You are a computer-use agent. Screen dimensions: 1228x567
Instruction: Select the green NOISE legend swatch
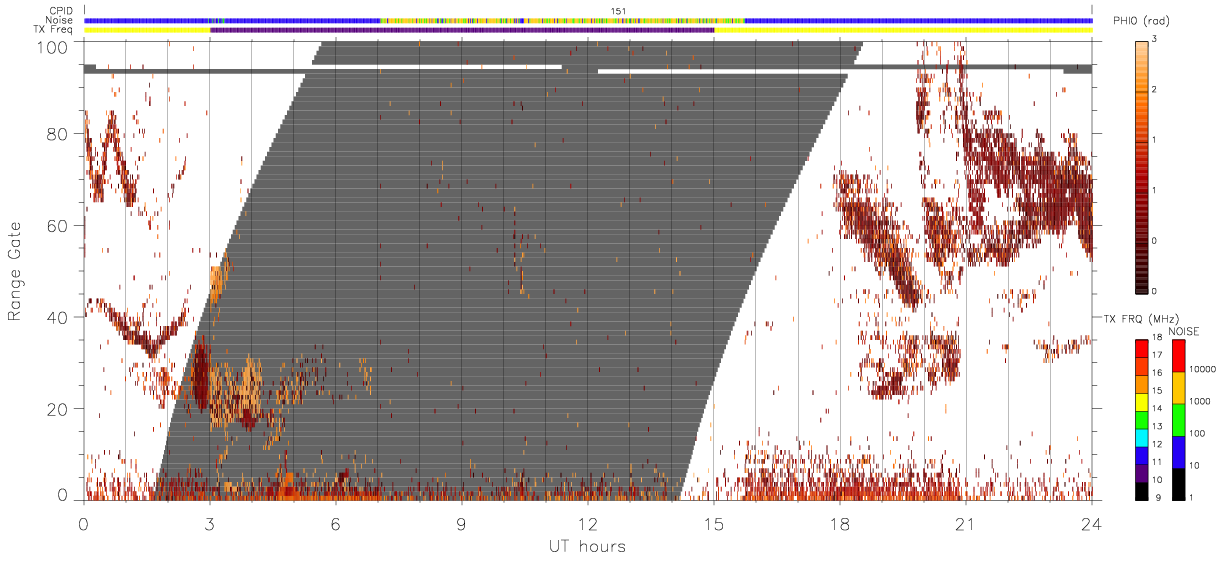(1179, 419)
